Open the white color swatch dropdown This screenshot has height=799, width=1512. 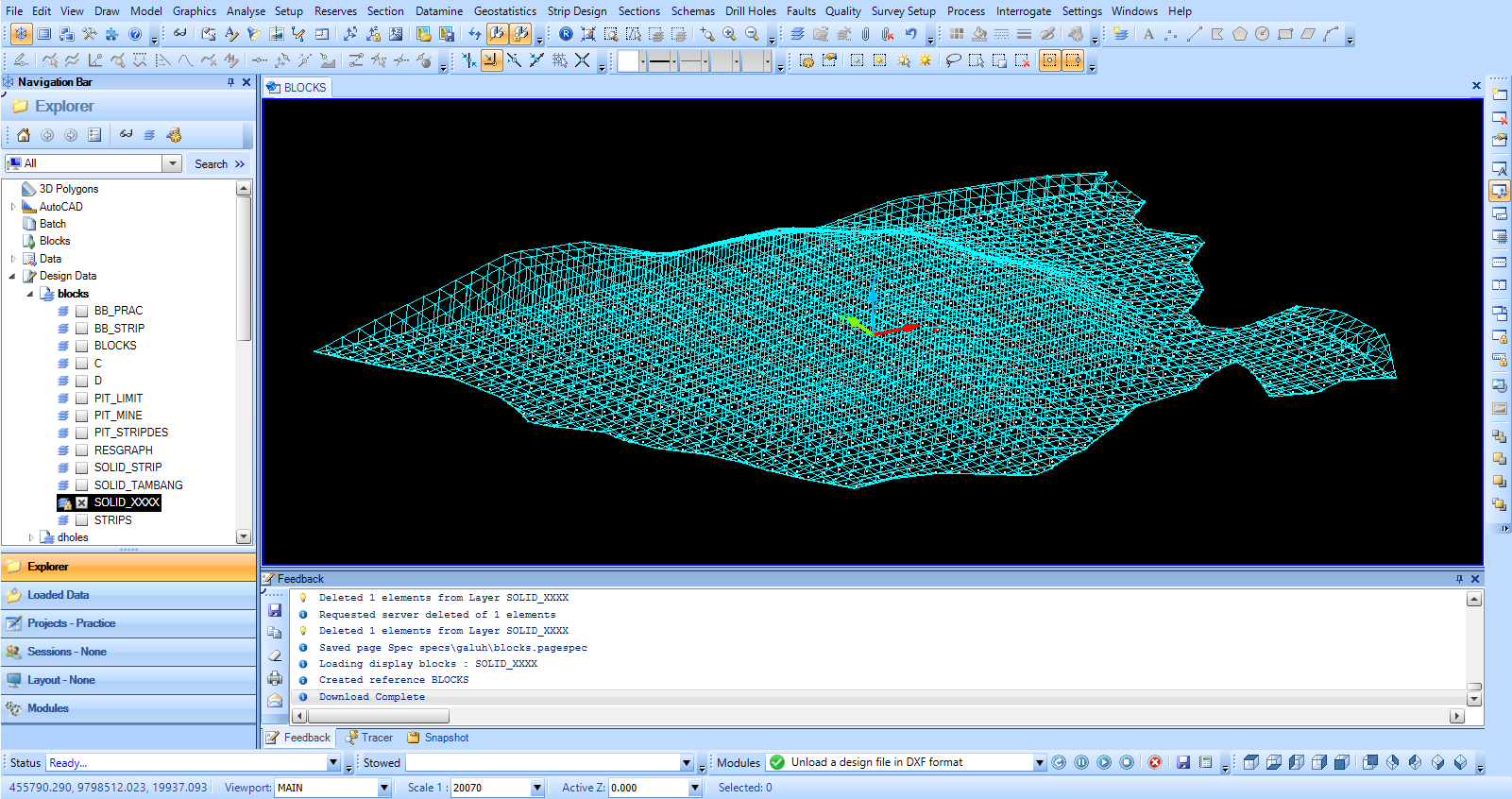(643, 62)
